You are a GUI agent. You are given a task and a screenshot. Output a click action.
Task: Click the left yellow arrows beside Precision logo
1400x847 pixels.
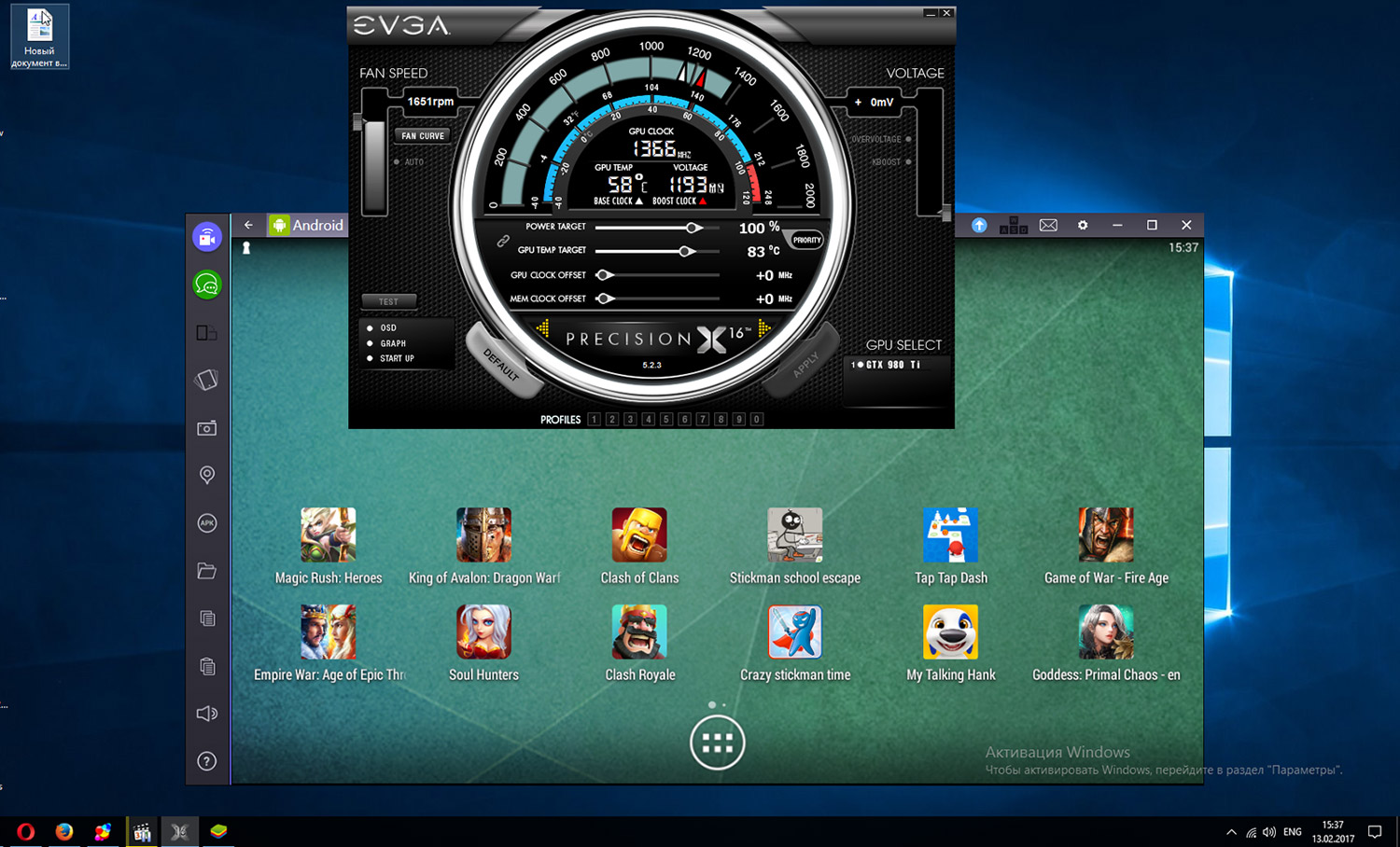[x=543, y=328]
